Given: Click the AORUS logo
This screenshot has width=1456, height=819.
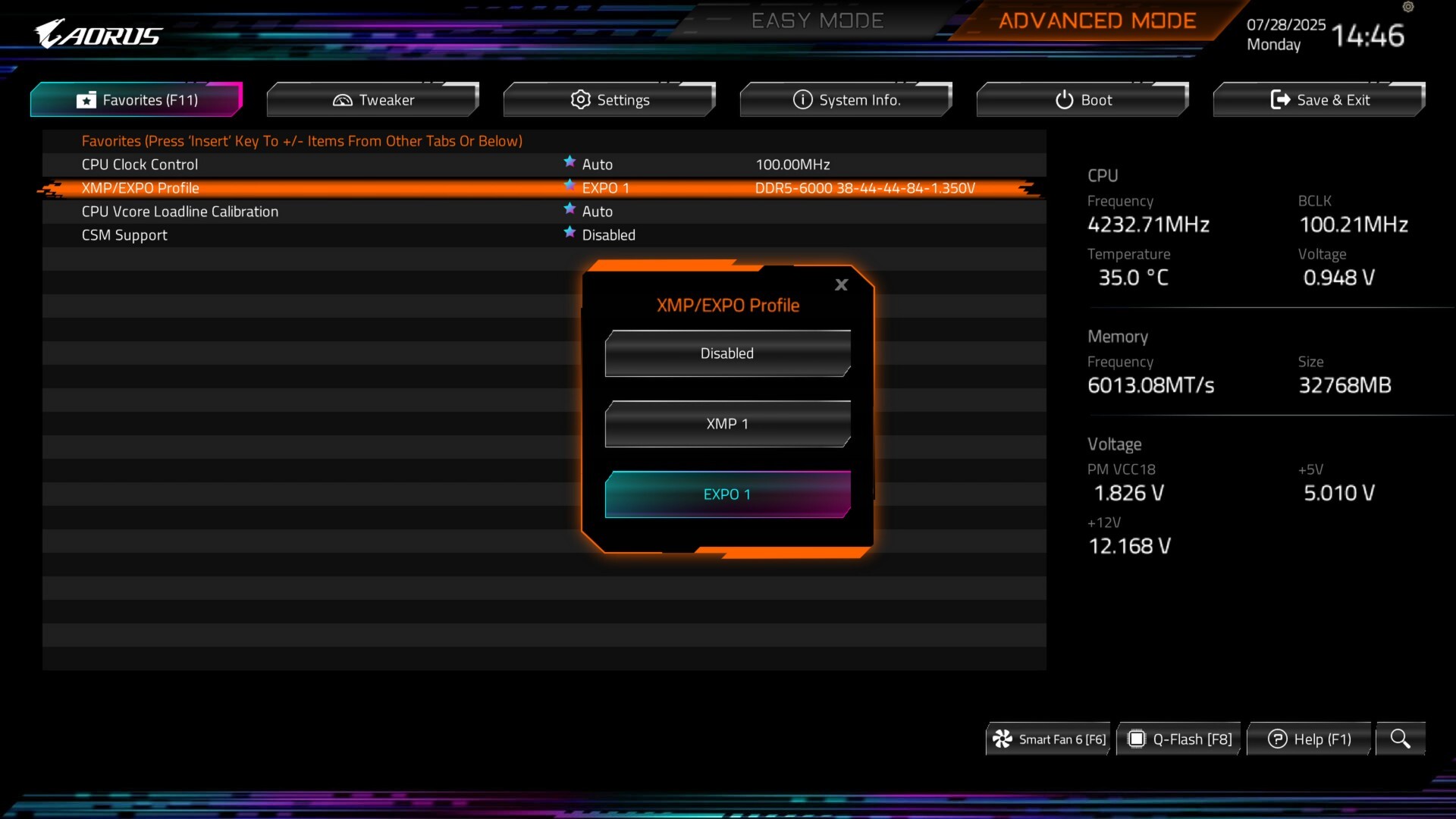Looking at the screenshot, I should pyautogui.click(x=99, y=34).
